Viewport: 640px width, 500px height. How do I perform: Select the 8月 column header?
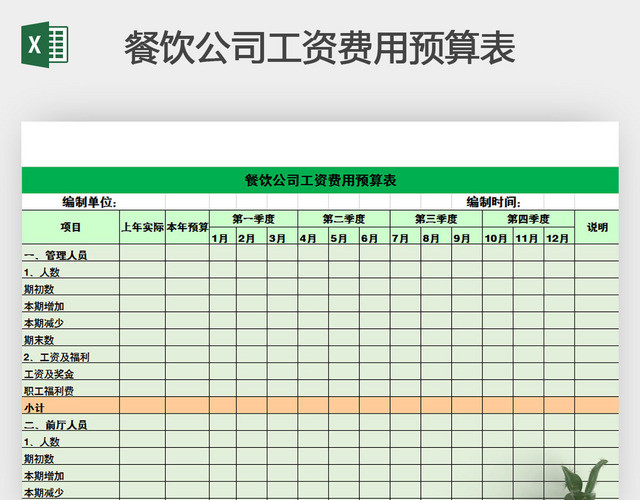point(436,238)
